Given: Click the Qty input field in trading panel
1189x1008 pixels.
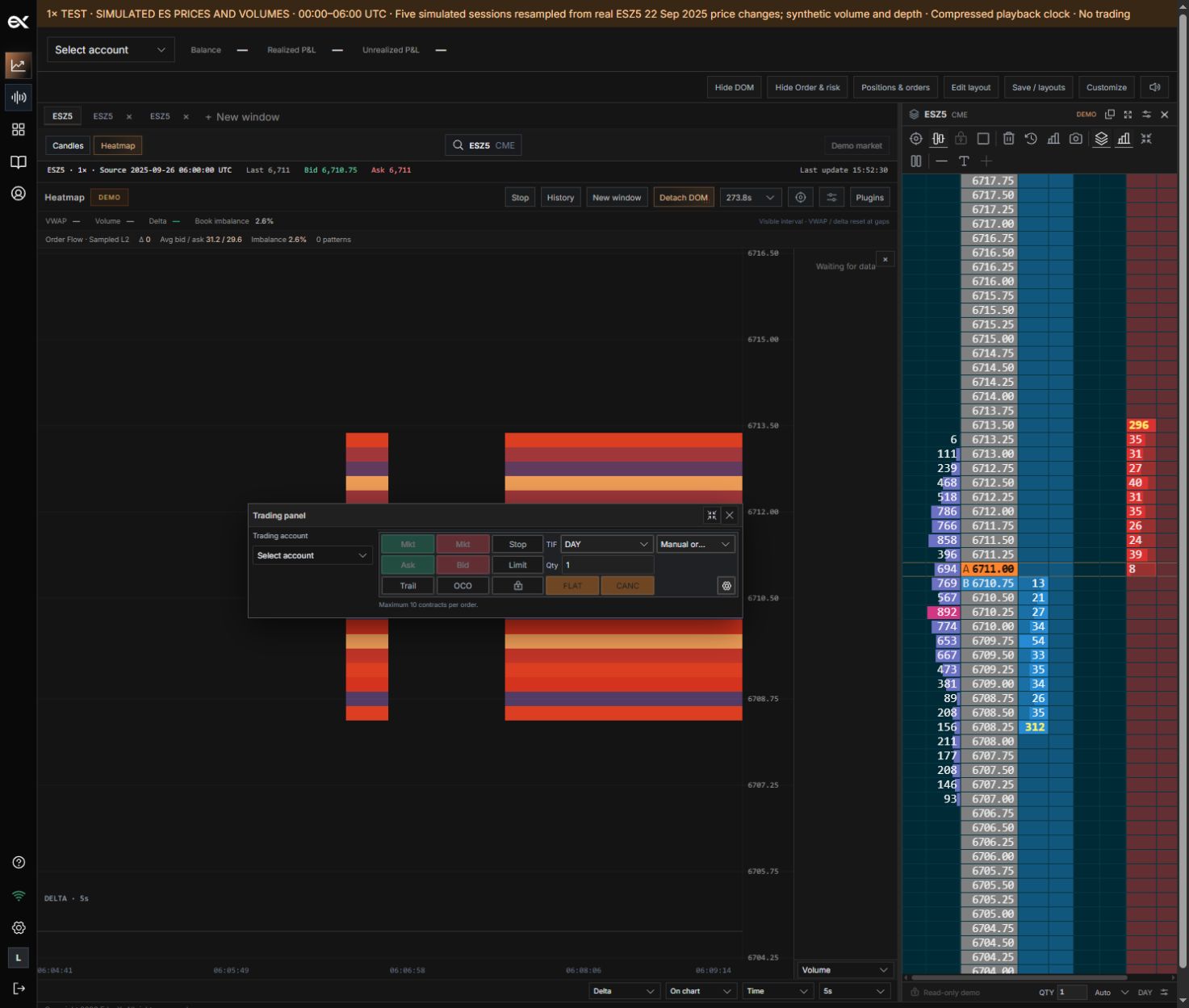Looking at the screenshot, I should pyautogui.click(x=608, y=565).
